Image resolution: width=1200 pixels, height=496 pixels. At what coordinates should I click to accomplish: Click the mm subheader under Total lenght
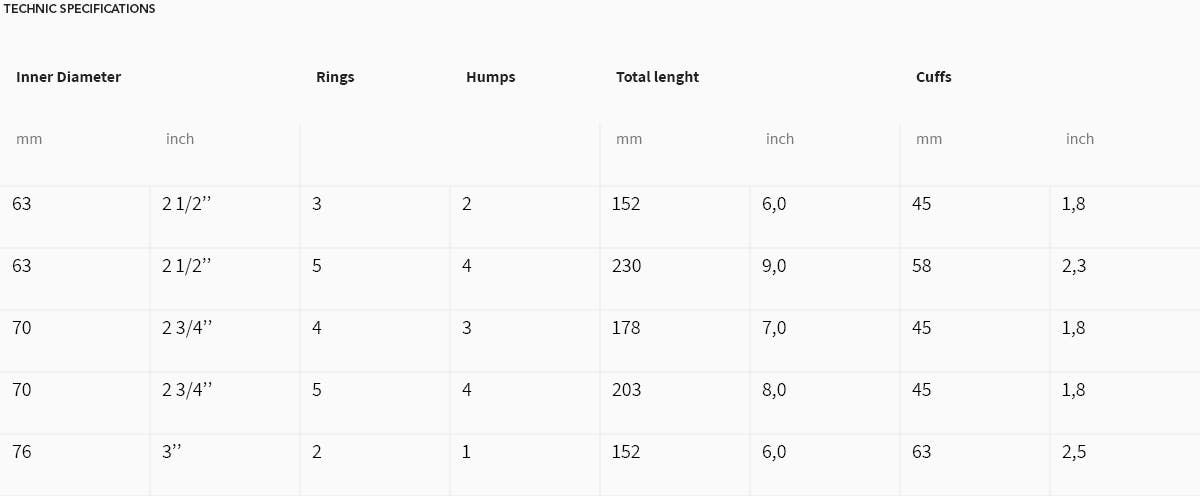[x=629, y=139]
